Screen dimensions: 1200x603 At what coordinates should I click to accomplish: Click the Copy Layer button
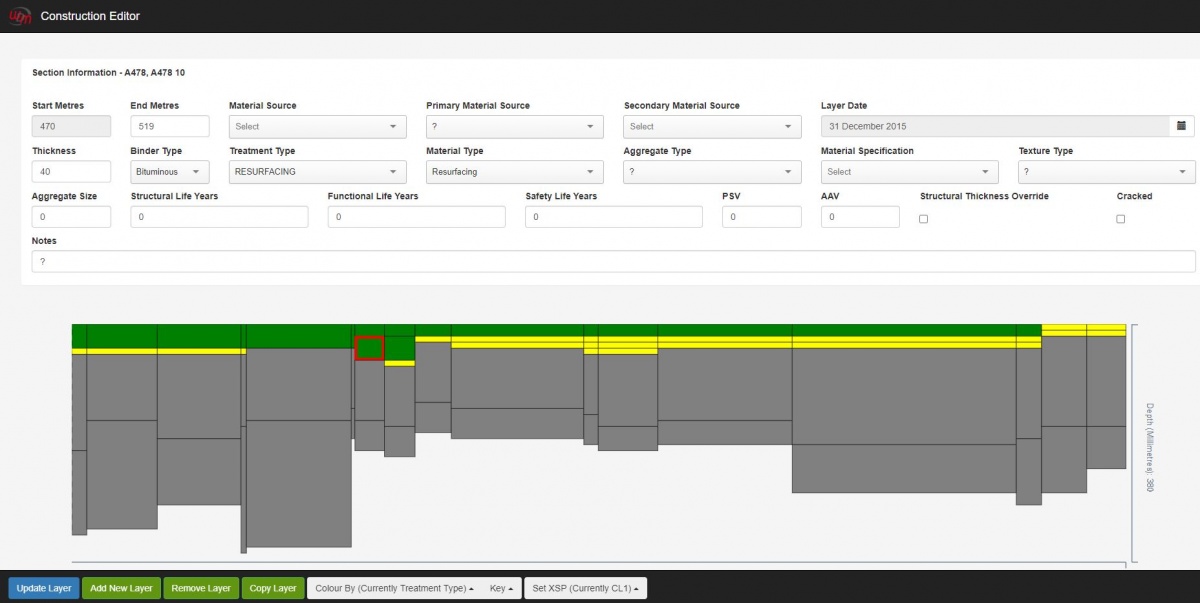pyautogui.click(x=272, y=588)
